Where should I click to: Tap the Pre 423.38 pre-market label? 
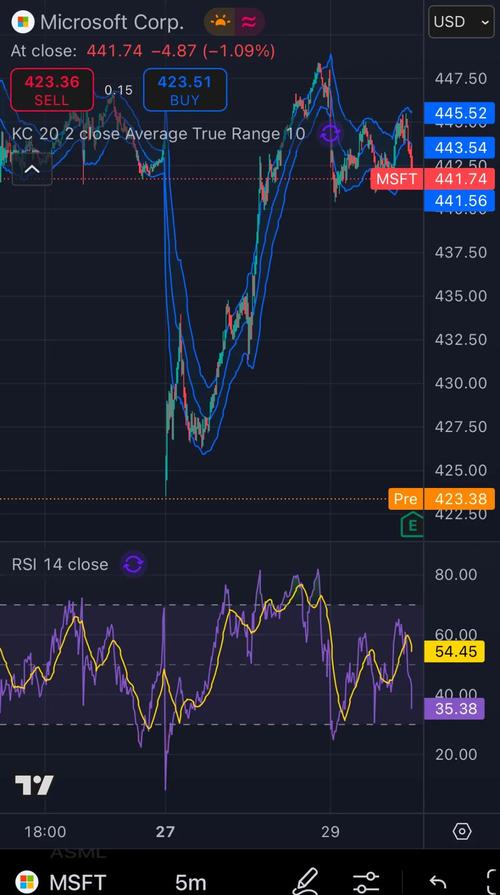pos(441,499)
